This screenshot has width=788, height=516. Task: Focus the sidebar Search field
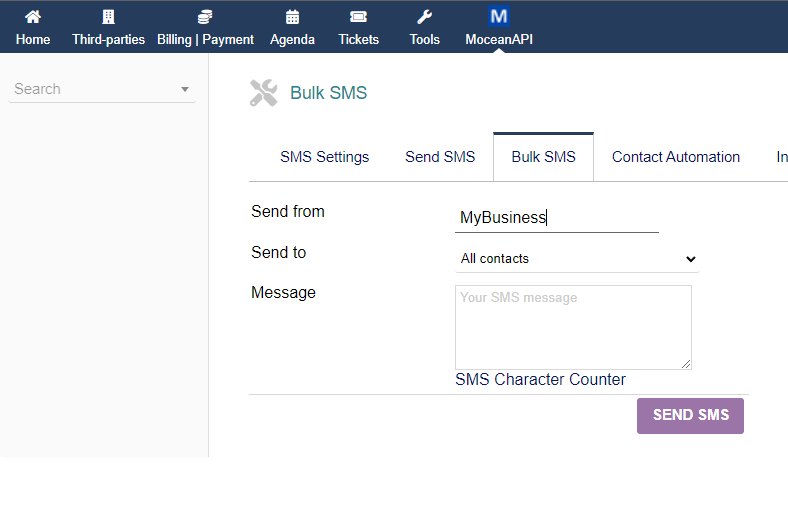92,89
